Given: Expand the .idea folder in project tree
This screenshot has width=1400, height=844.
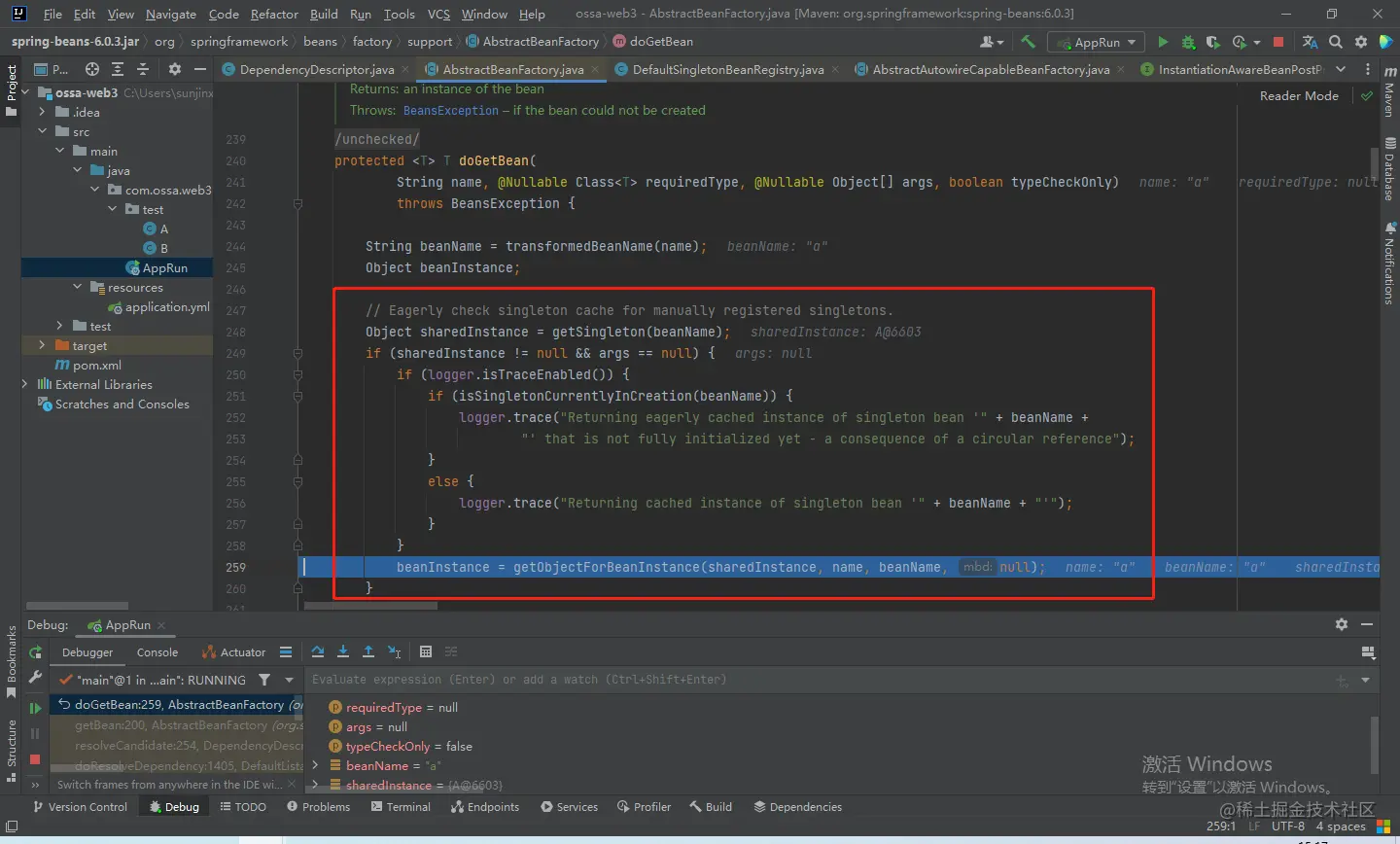Looking at the screenshot, I should [x=42, y=112].
